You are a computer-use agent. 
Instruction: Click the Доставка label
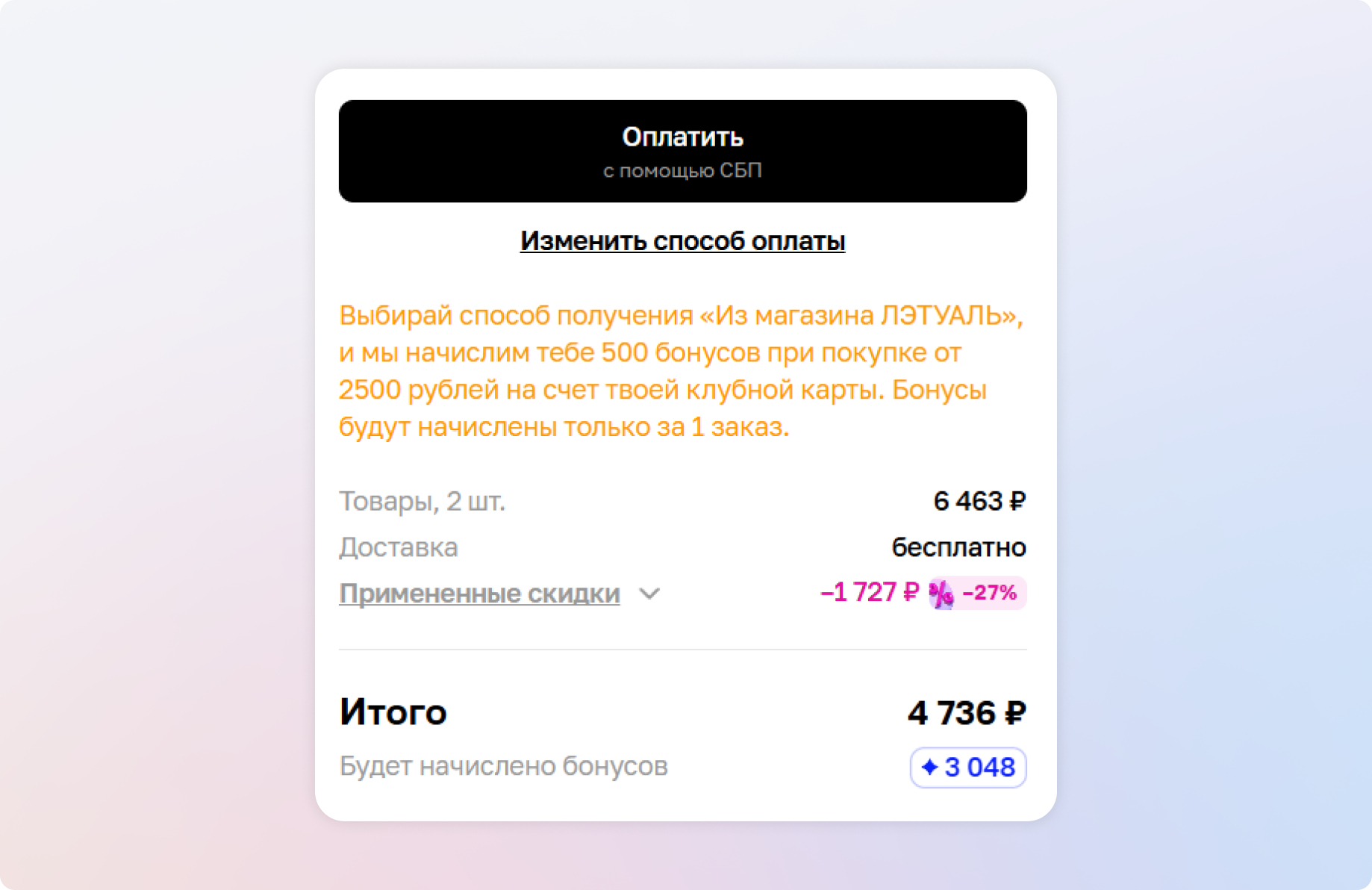tap(399, 547)
